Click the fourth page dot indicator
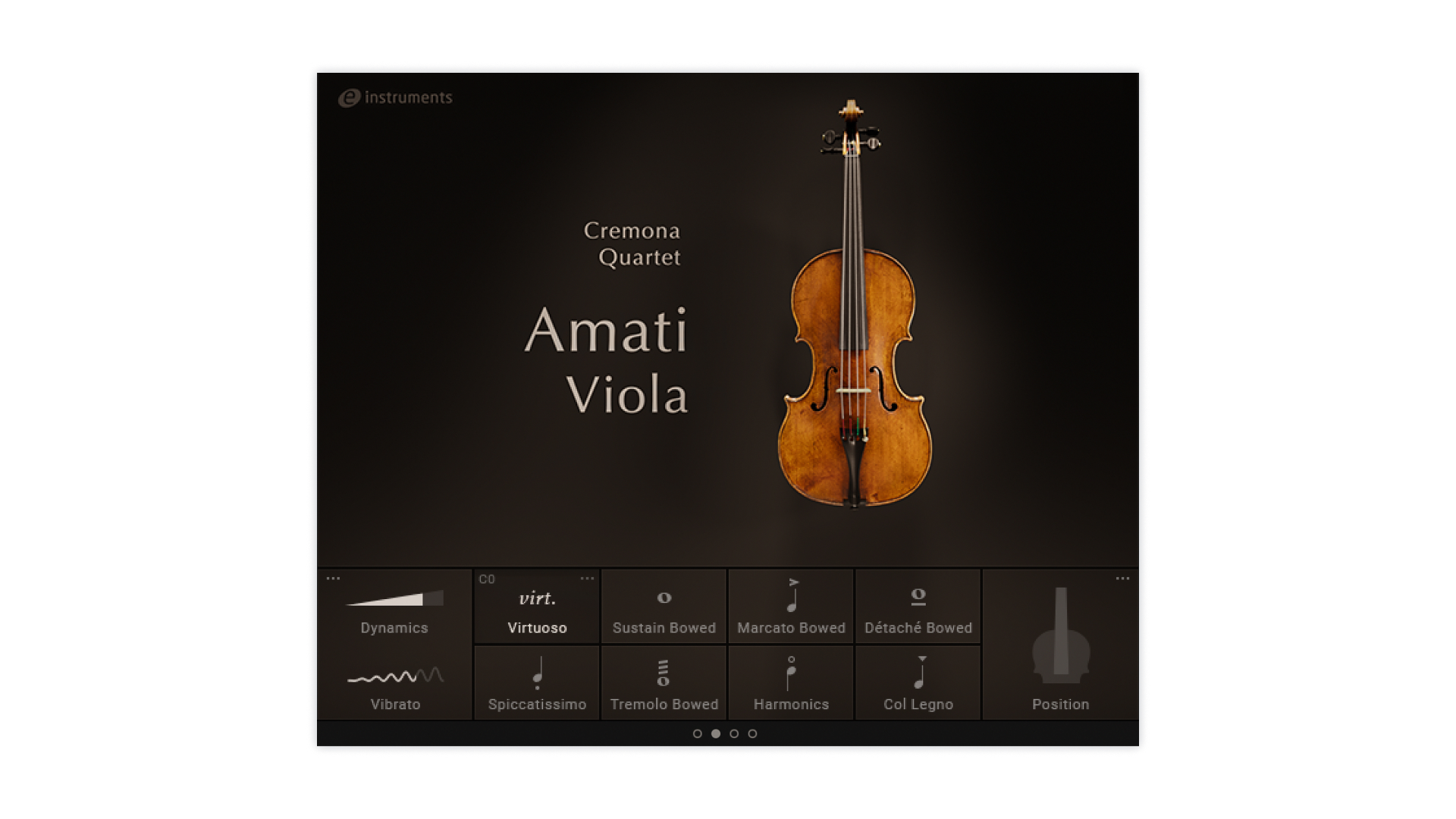Image resolution: width=1456 pixels, height=819 pixels. [752, 733]
